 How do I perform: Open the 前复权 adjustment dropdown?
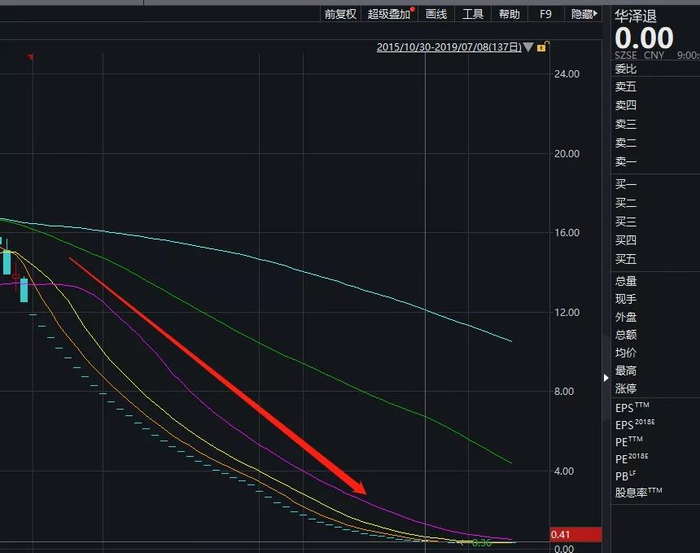pos(340,14)
